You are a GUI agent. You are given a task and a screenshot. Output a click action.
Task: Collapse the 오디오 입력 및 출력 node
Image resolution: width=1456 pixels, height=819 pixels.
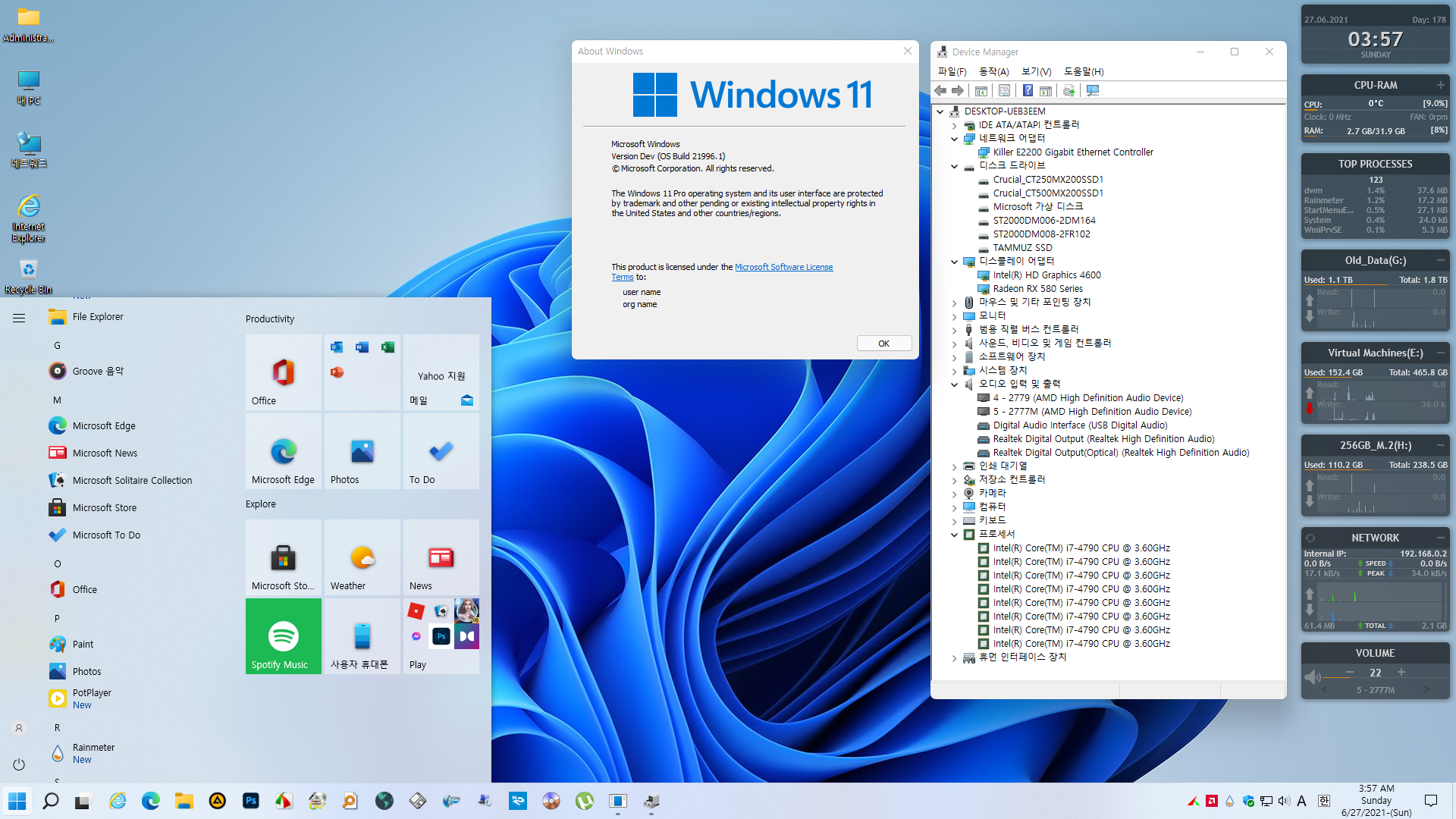pyautogui.click(x=955, y=384)
